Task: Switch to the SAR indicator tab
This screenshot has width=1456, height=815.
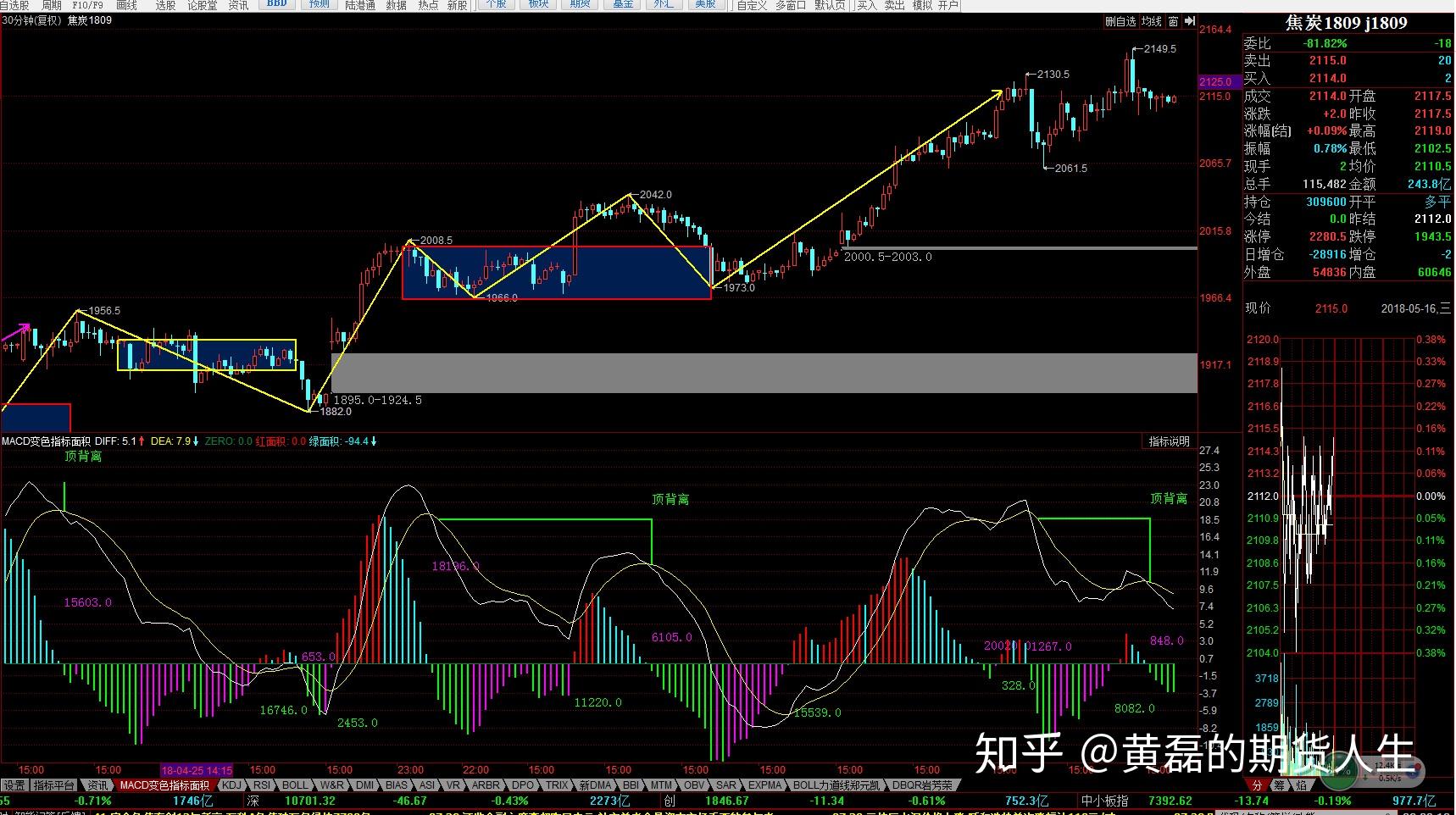Action: (x=726, y=785)
